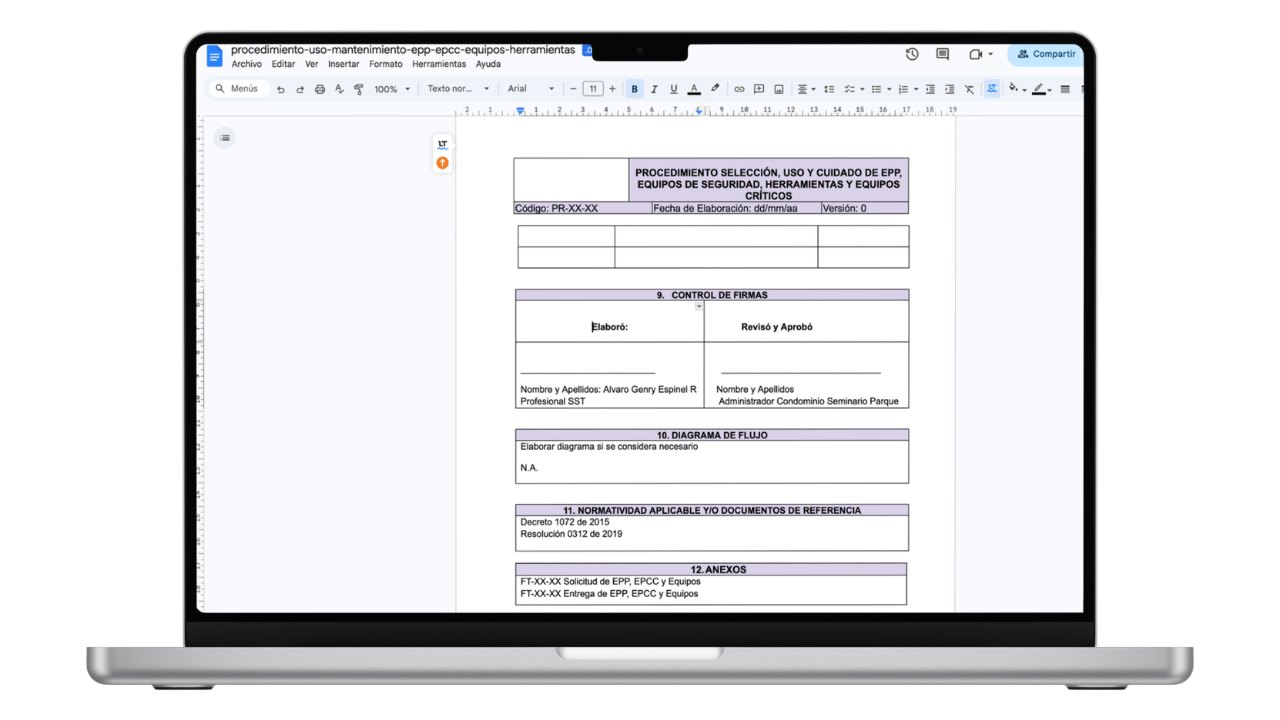Click the insert image icon

pos(779,89)
